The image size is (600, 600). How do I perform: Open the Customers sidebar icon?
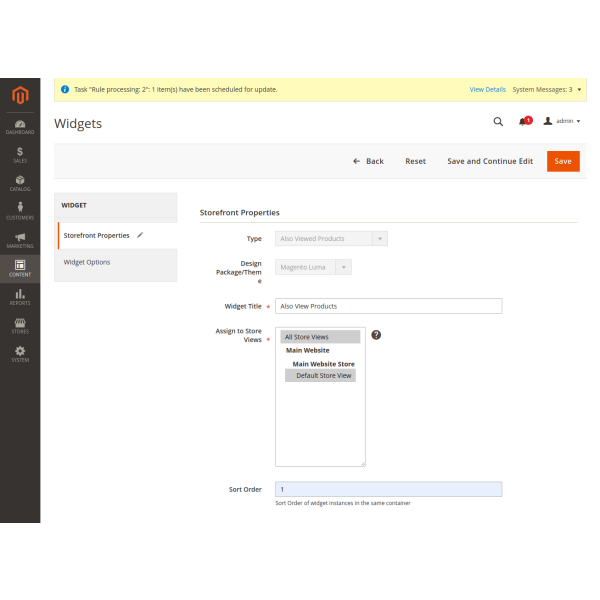20,211
